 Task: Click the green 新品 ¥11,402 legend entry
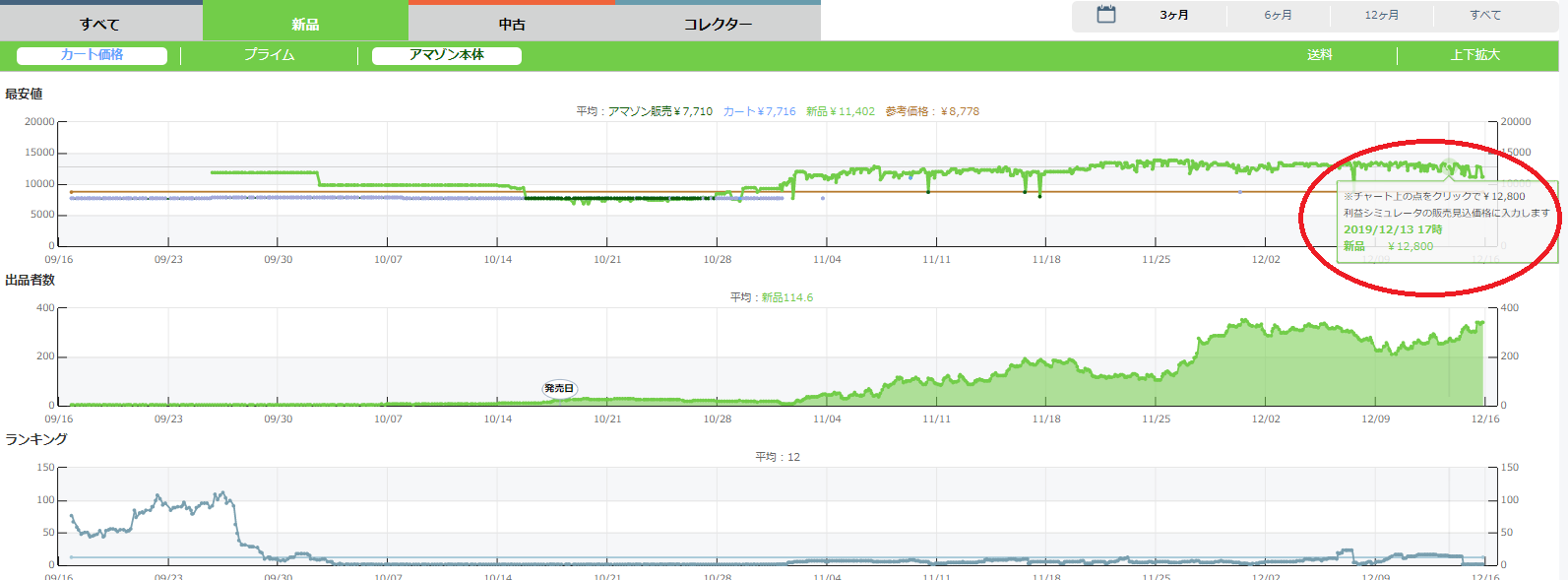pyautogui.click(x=840, y=111)
